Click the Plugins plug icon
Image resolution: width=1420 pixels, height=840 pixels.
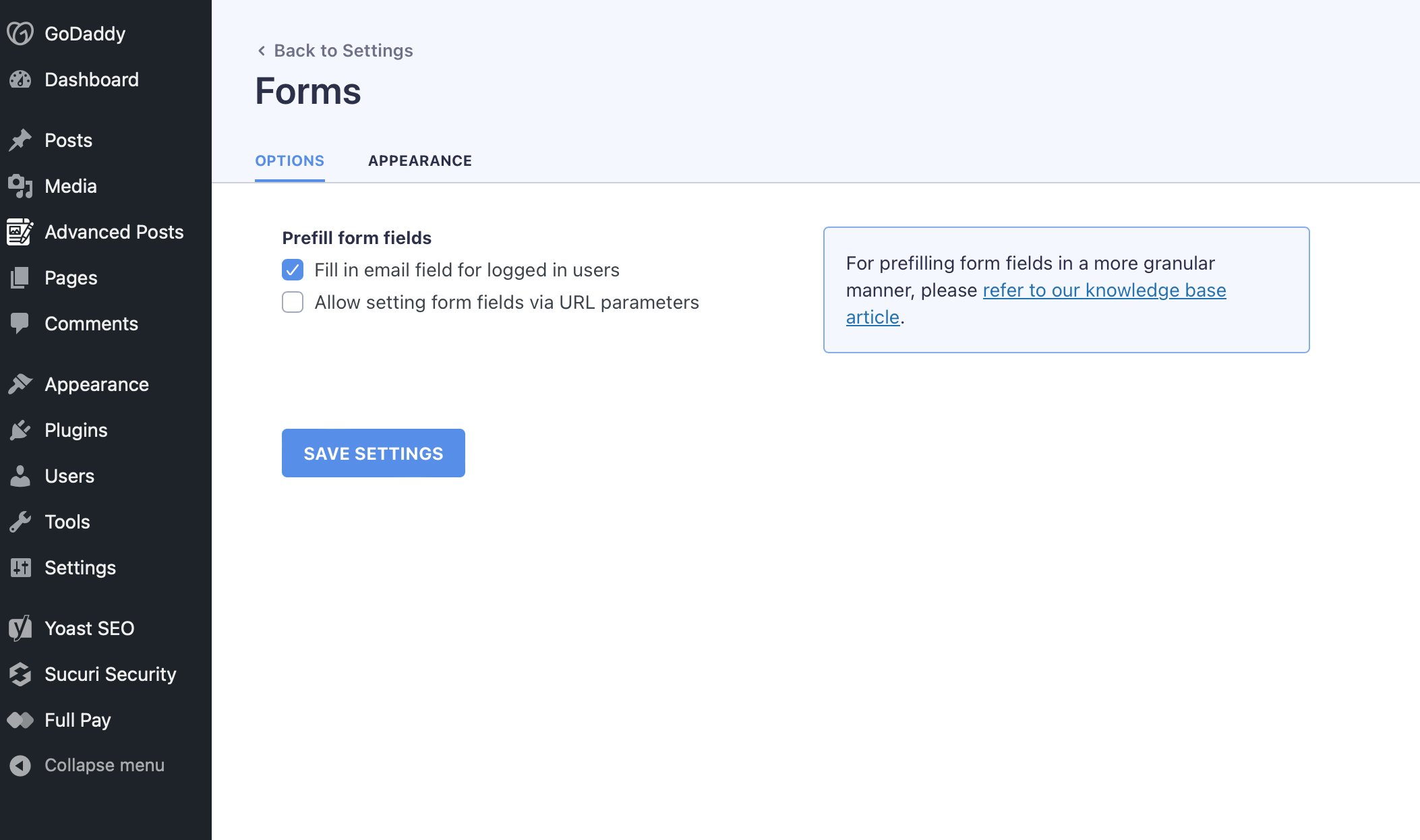pos(20,430)
